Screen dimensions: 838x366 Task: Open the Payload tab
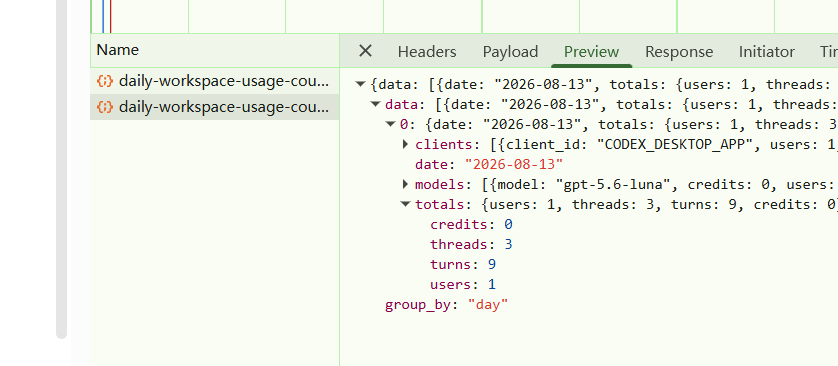[x=510, y=52]
